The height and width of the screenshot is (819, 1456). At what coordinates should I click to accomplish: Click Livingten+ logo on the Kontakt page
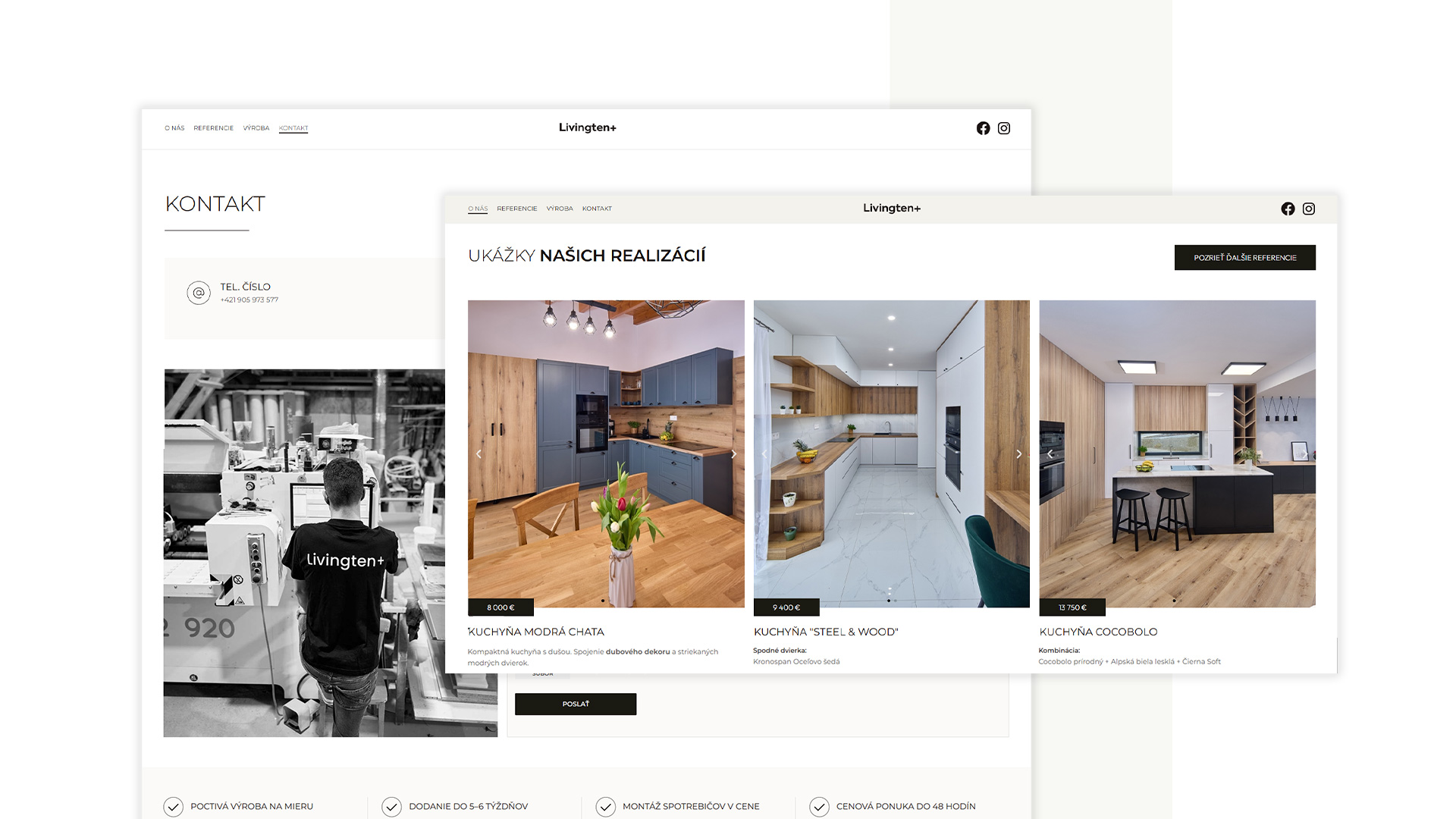coord(588,127)
